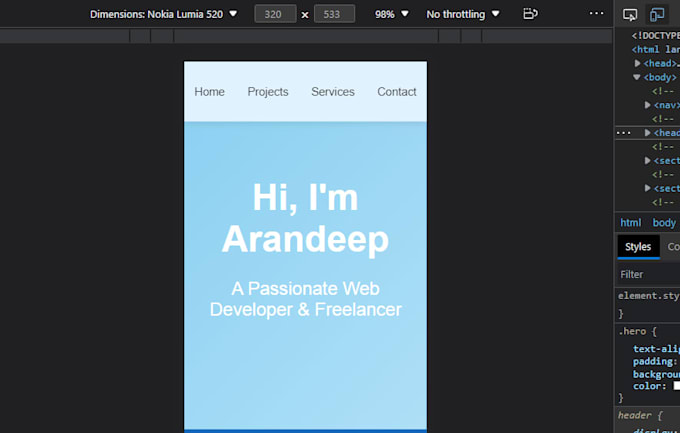Open the more options three-dot menu
The width and height of the screenshot is (680, 433).
pos(596,13)
